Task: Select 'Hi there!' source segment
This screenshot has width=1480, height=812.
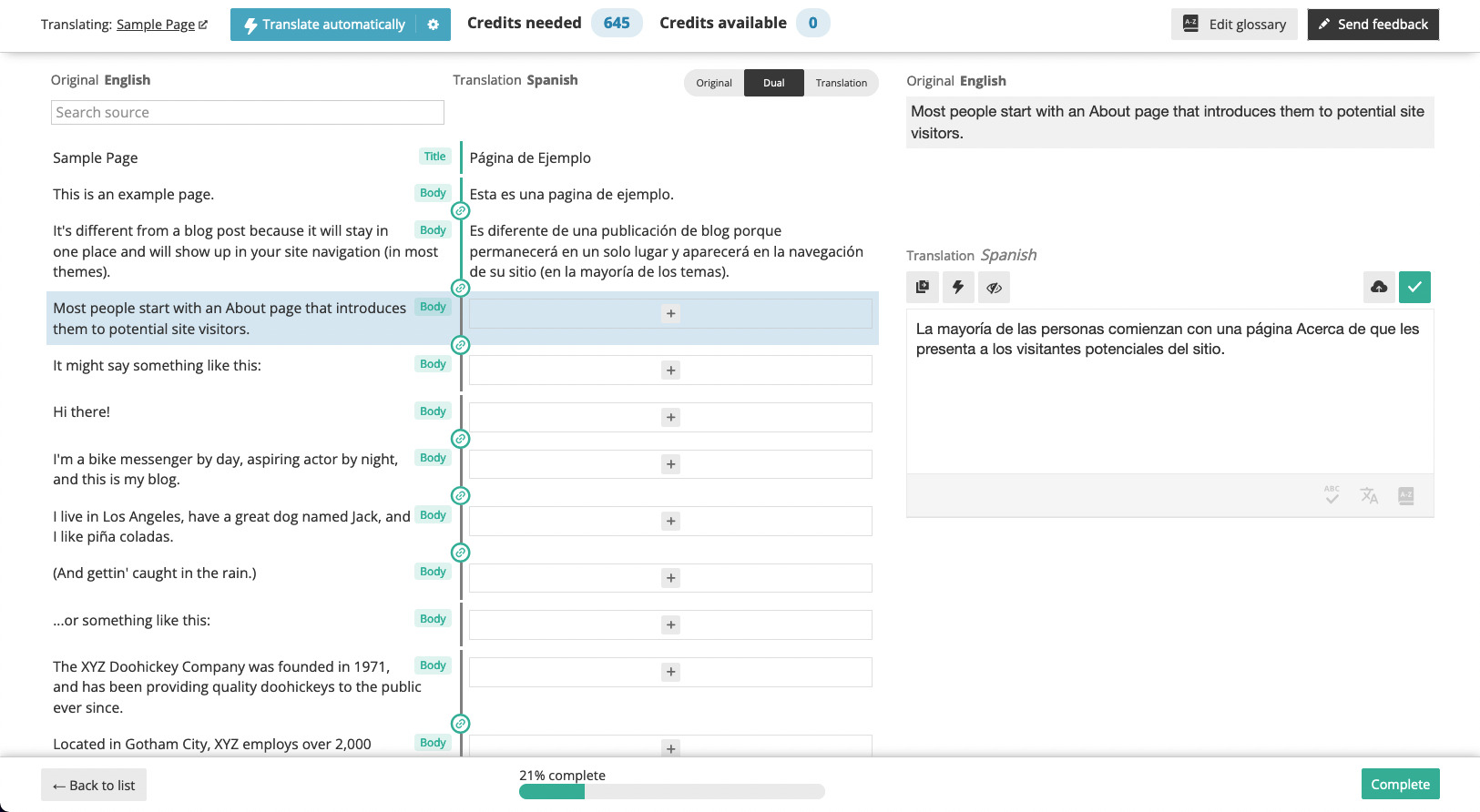Action: coord(81,411)
